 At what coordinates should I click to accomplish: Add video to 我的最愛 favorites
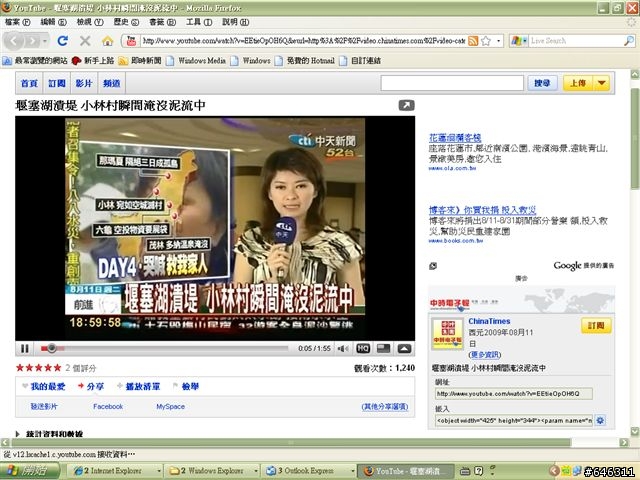(x=44, y=386)
